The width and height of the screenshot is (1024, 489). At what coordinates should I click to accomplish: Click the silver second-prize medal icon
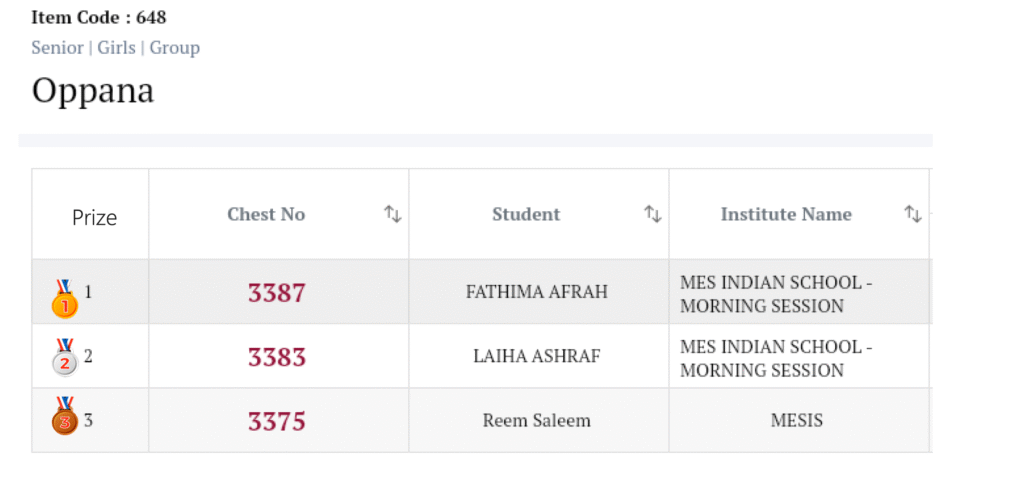click(65, 358)
